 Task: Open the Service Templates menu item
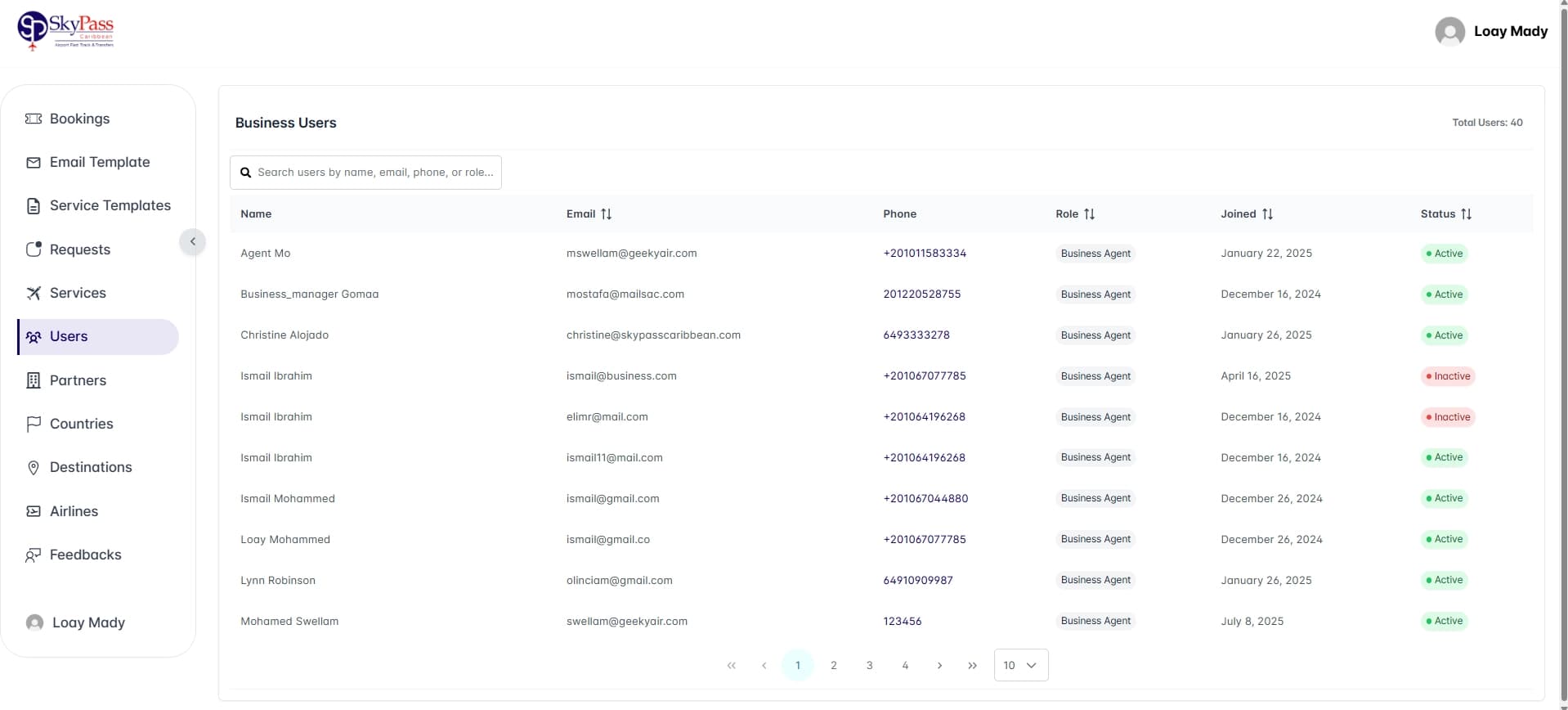[x=98, y=206]
